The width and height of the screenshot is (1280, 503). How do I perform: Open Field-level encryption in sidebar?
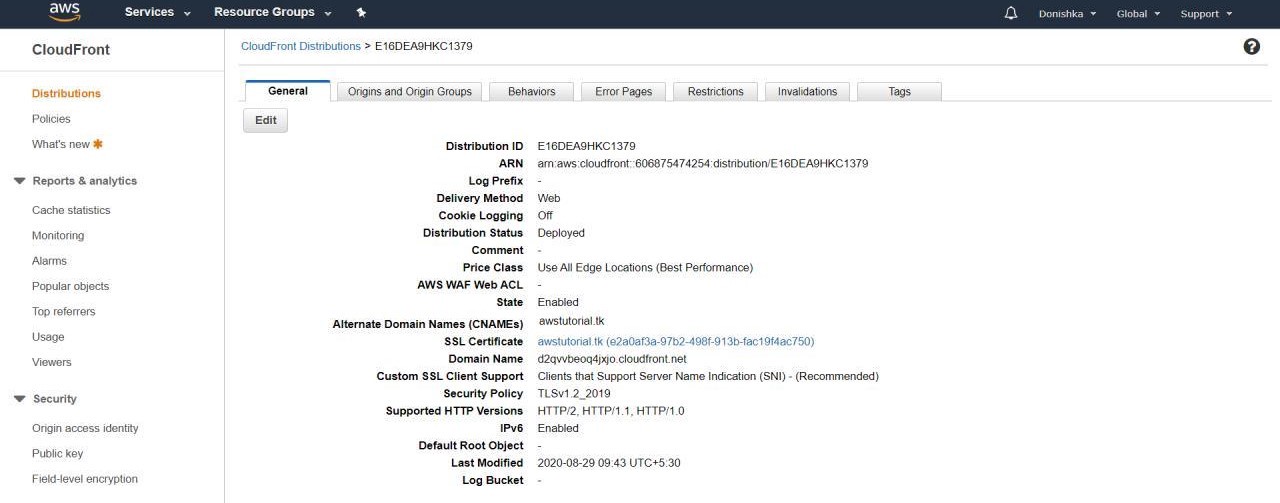[85, 479]
